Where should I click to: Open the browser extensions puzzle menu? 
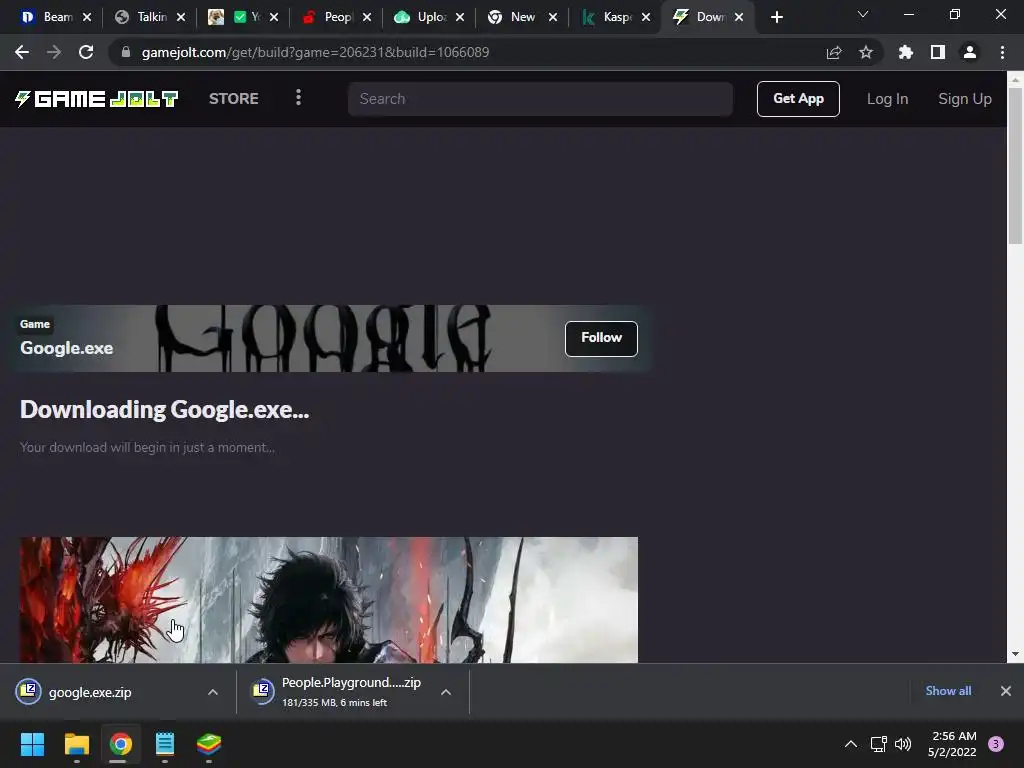(x=906, y=52)
